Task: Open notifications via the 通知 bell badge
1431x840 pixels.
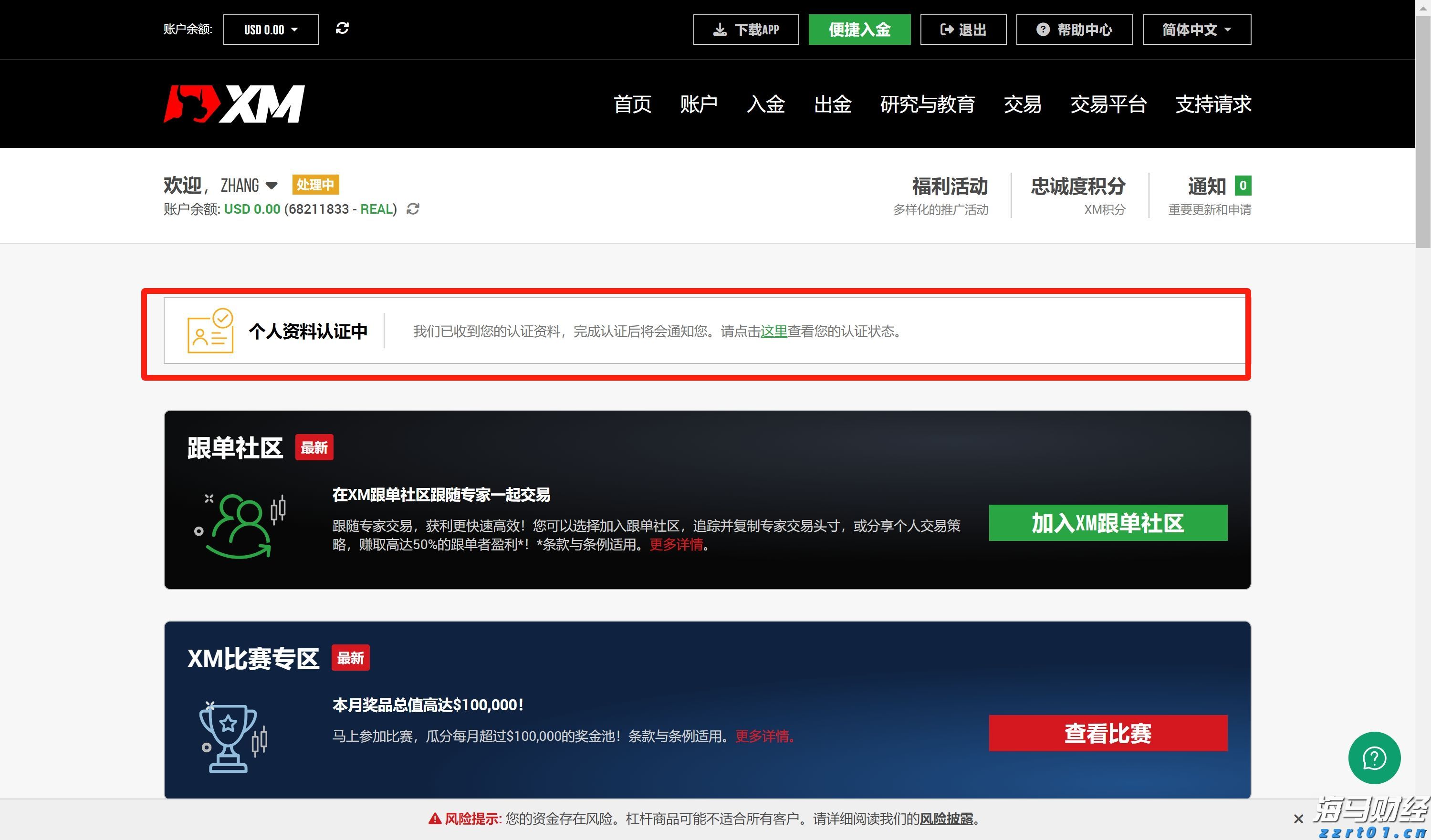Action: 1243,186
